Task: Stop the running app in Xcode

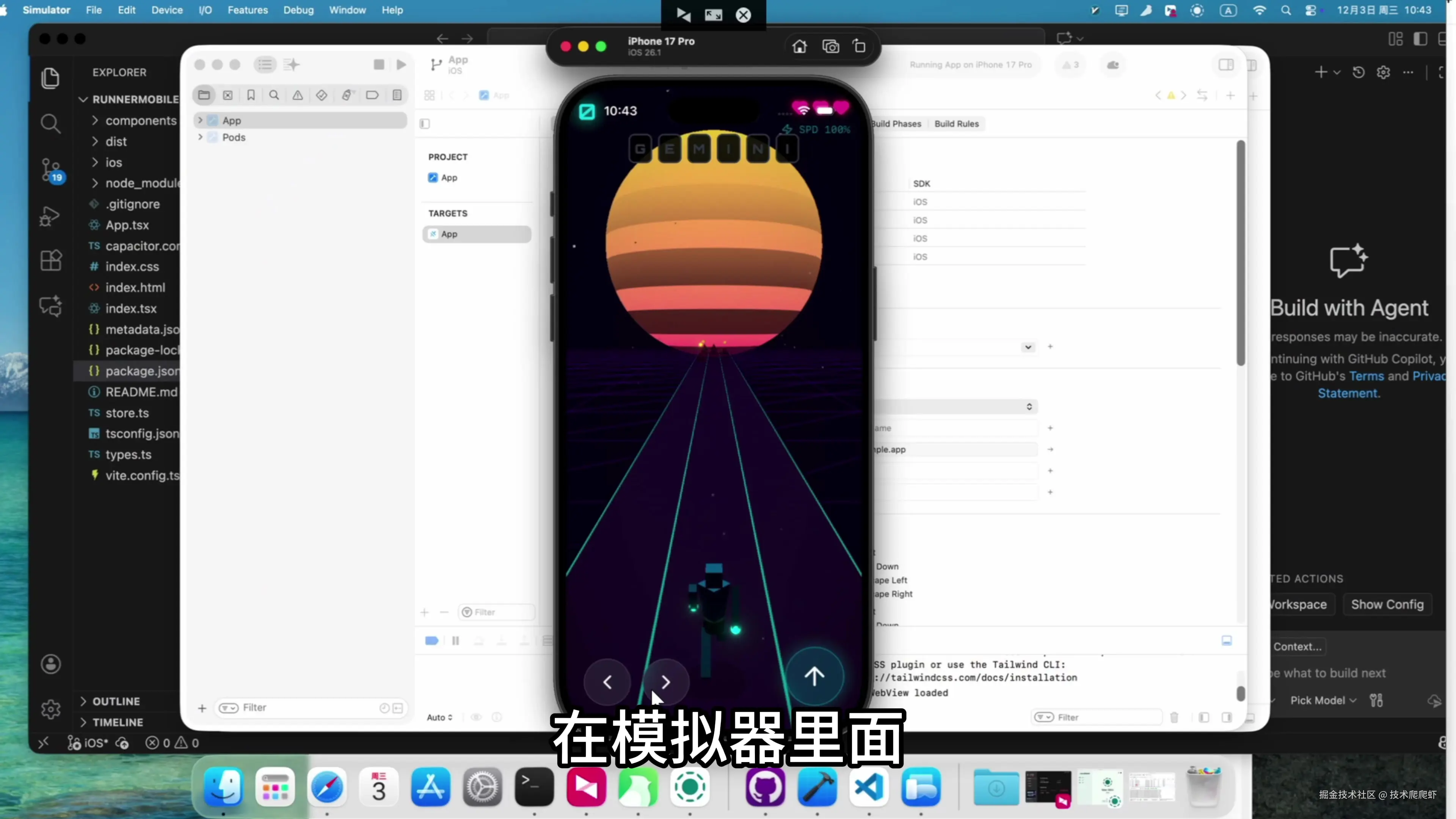Action: coord(379,64)
